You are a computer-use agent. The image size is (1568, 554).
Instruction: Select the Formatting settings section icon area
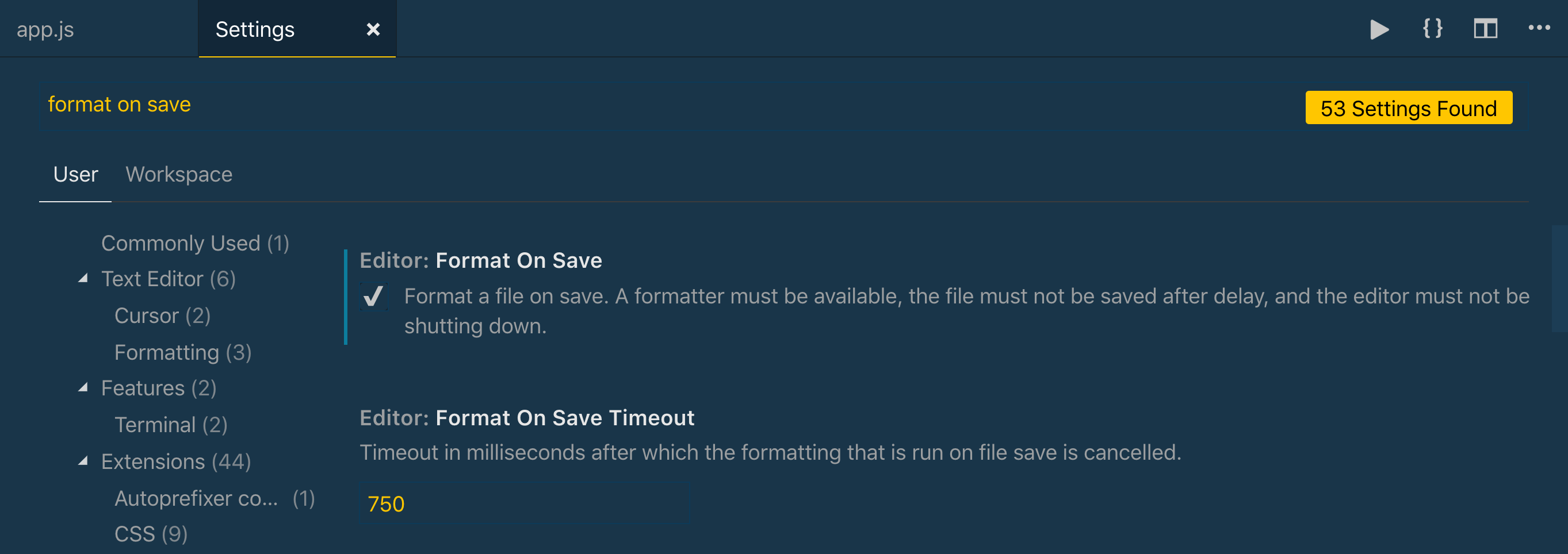pyautogui.click(x=182, y=352)
